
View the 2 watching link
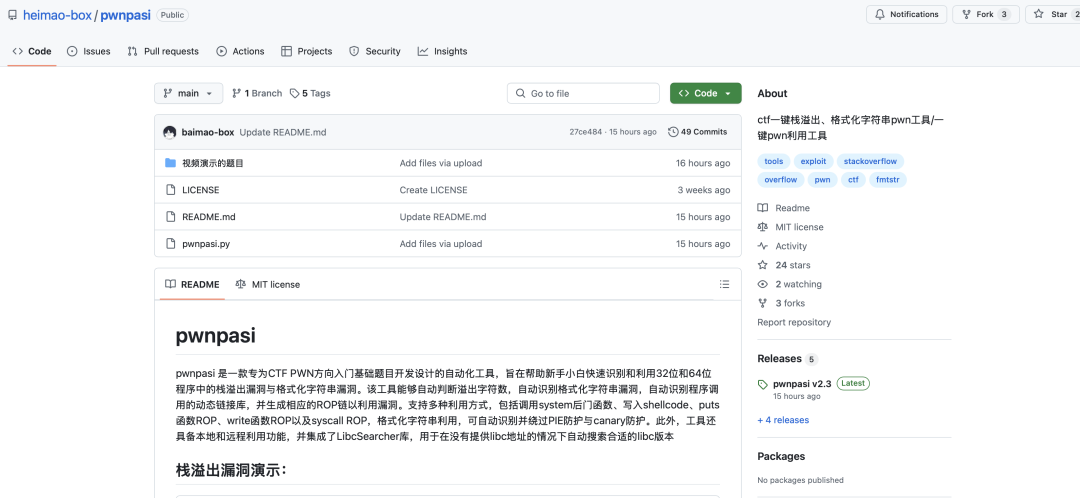[x=790, y=284]
